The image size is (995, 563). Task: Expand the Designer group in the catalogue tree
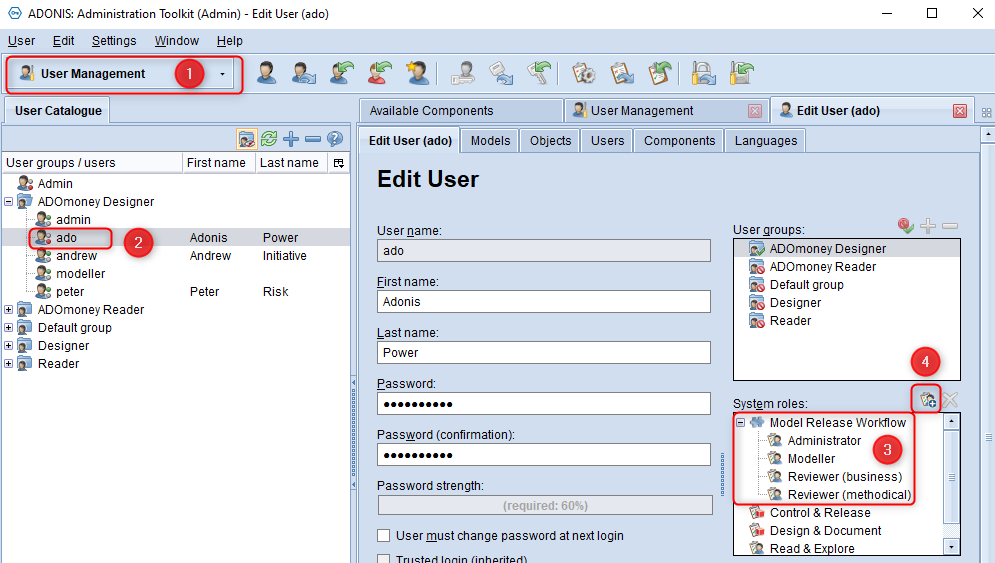[x=8, y=346]
